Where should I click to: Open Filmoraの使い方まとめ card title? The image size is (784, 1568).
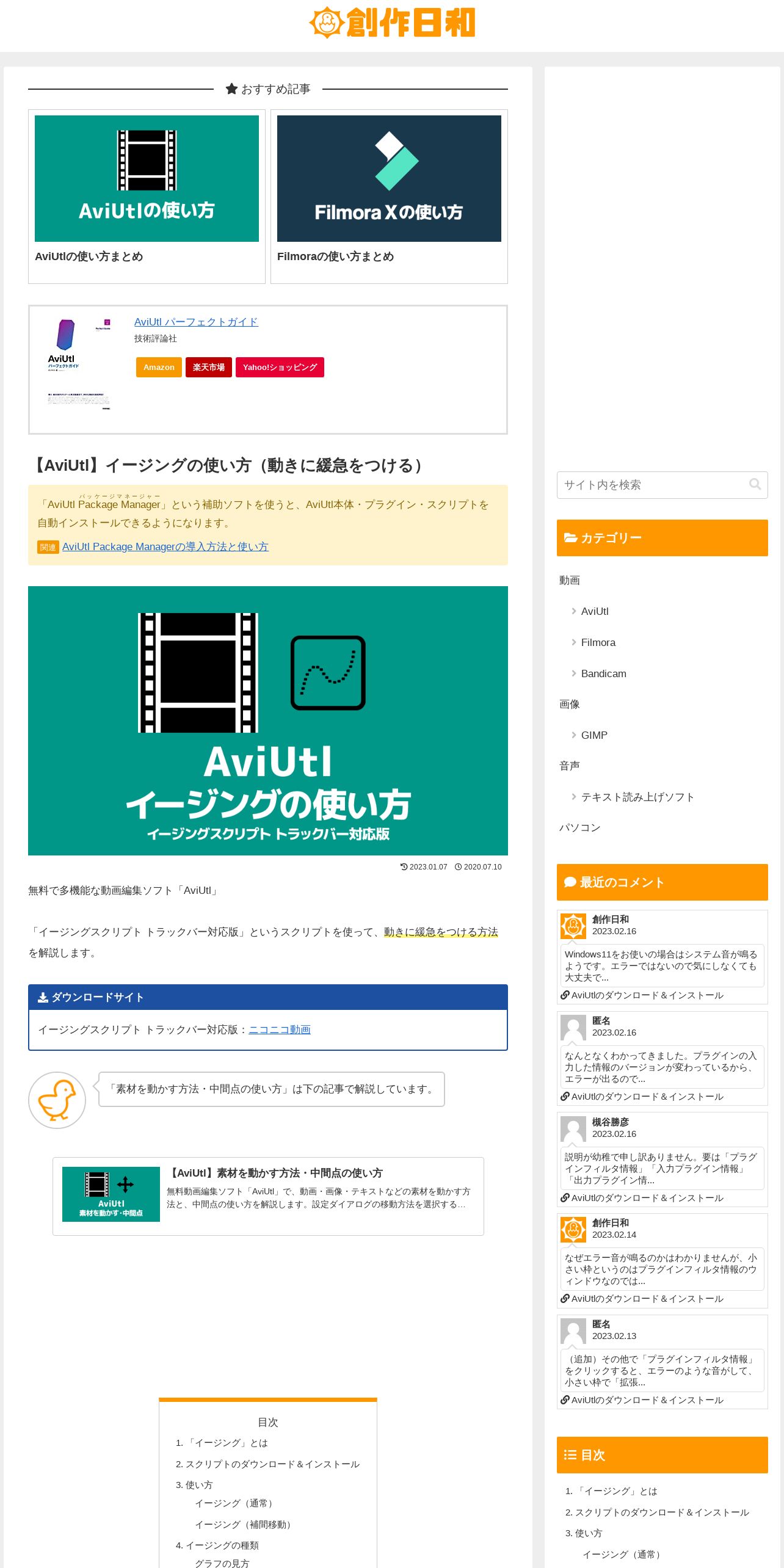pos(335,256)
